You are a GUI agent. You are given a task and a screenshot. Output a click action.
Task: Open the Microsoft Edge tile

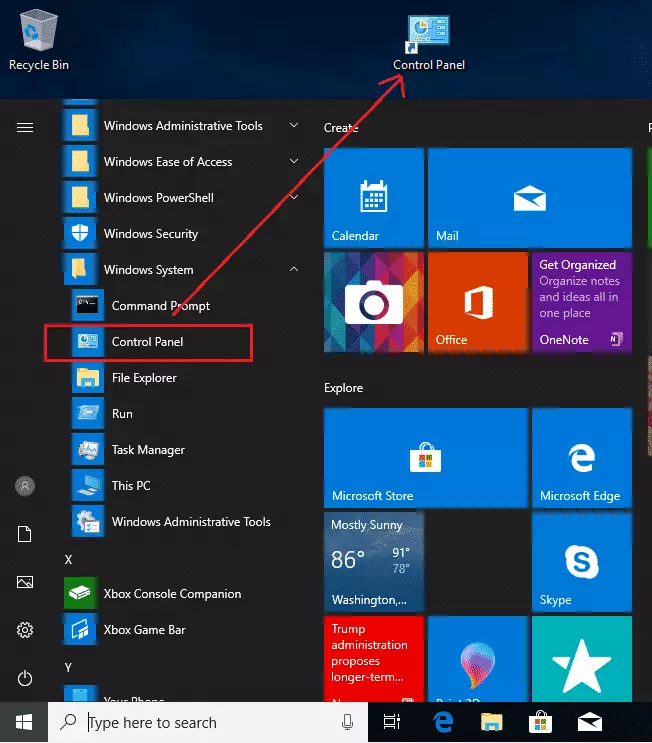click(x=582, y=458)
